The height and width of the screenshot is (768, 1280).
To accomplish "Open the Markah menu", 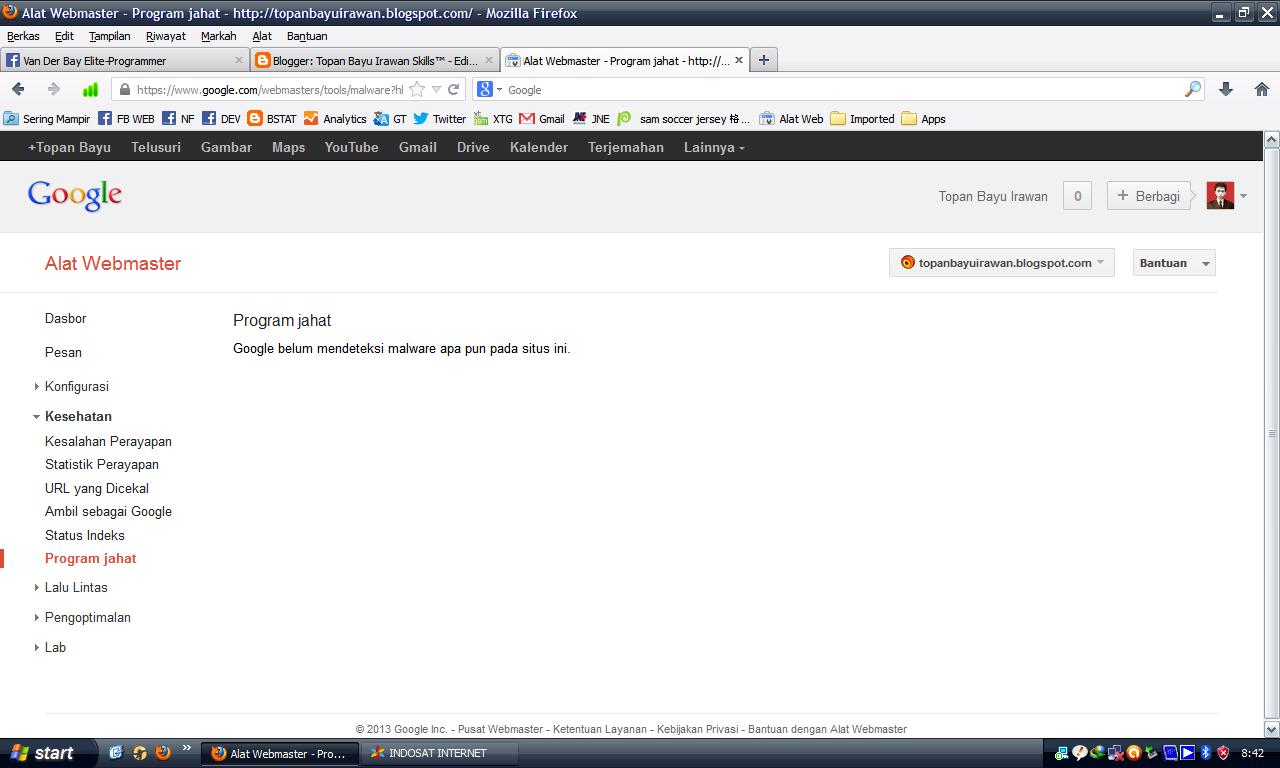I will [x=219, y=36].
